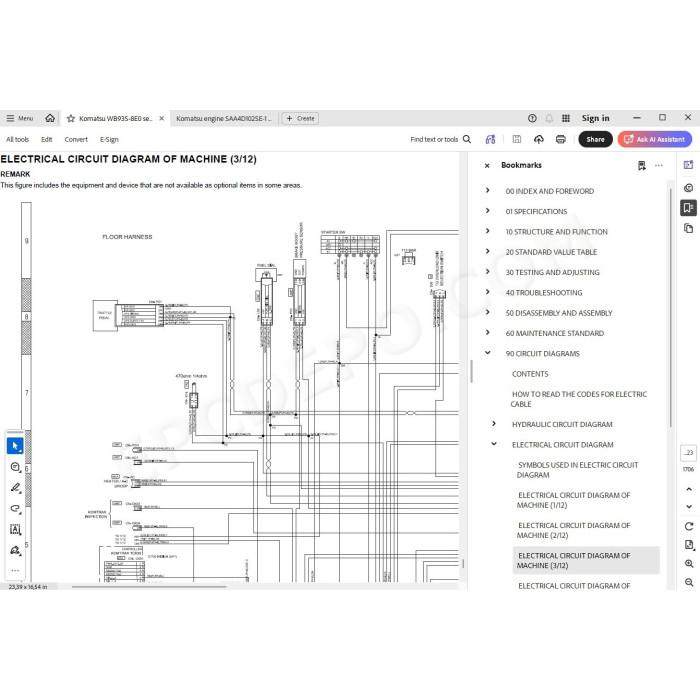Zoom in with the magnifier plus
This screenshot has height=700, width=700.
[689, 564]
